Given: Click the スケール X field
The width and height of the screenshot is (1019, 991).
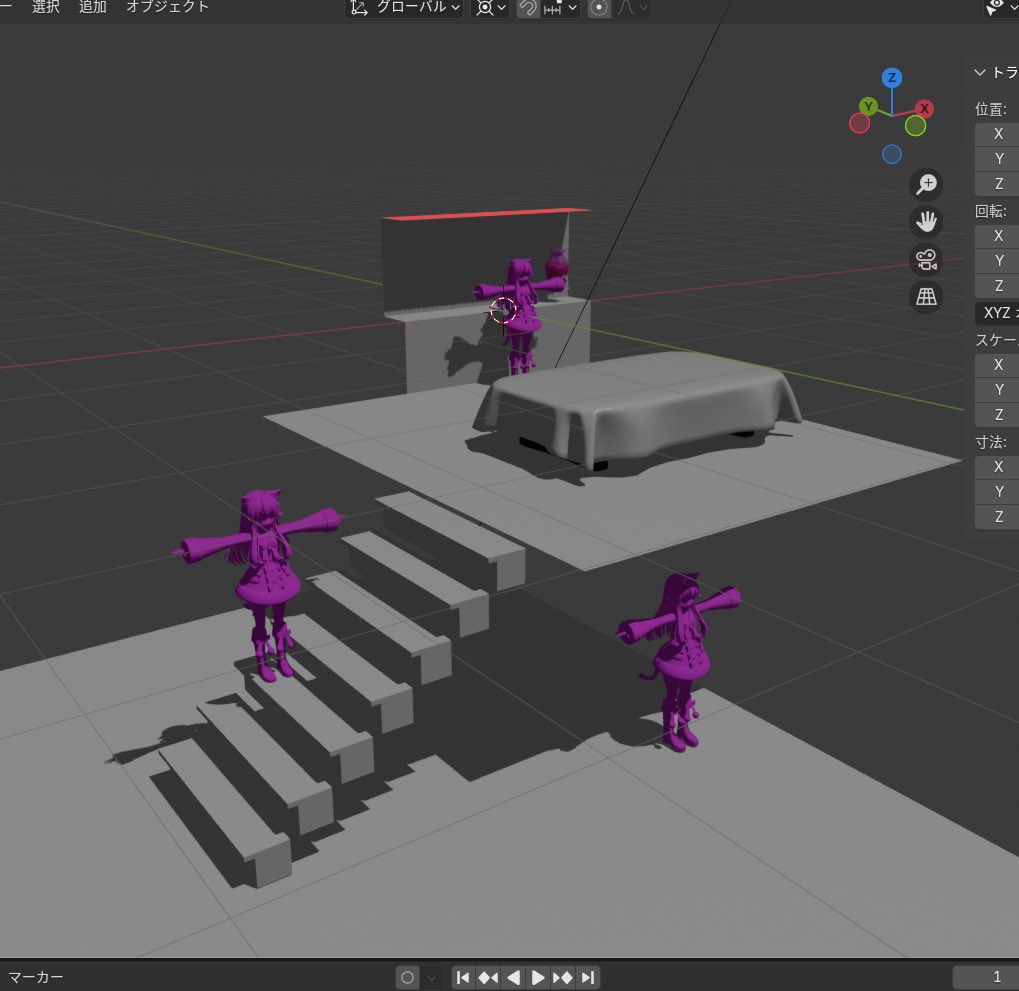Looking at the screenshot, I should coord(997,365).
